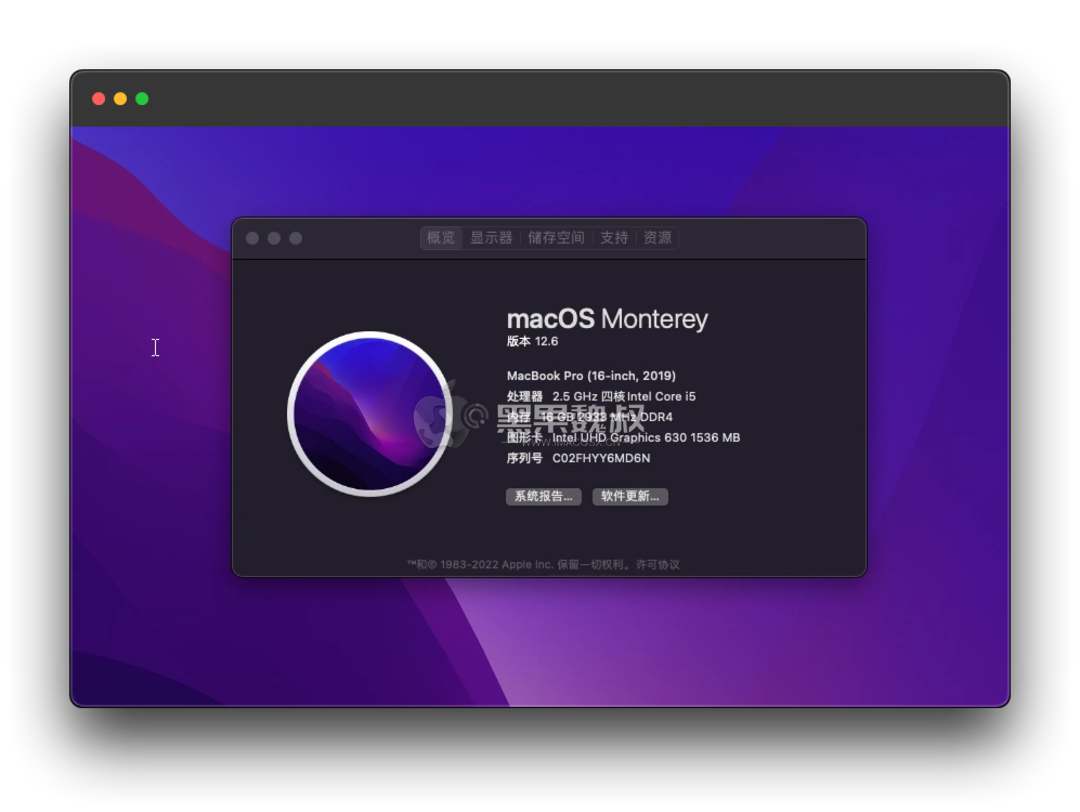Select the 概览 (Overview) tab
1080x812 pixels.
pos(440,238)
